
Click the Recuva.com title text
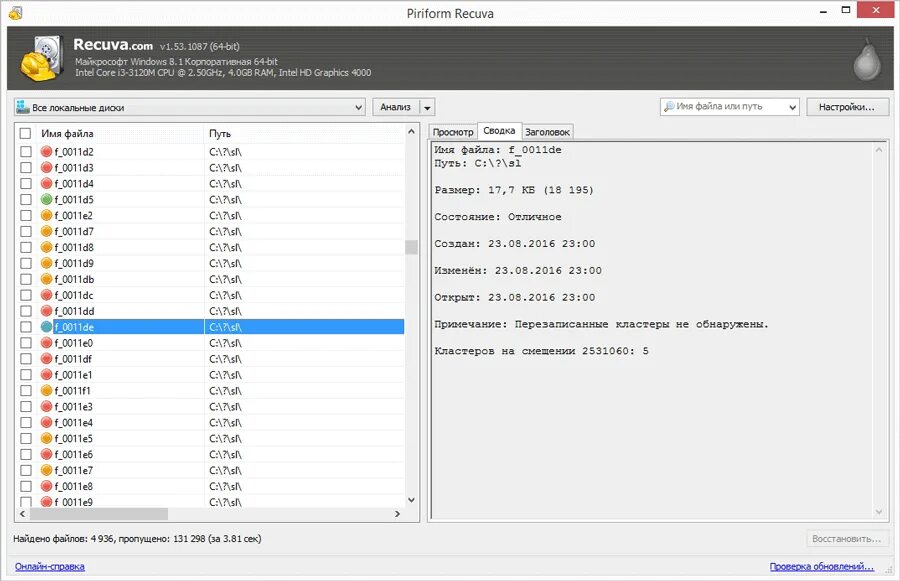click(113, 45)
